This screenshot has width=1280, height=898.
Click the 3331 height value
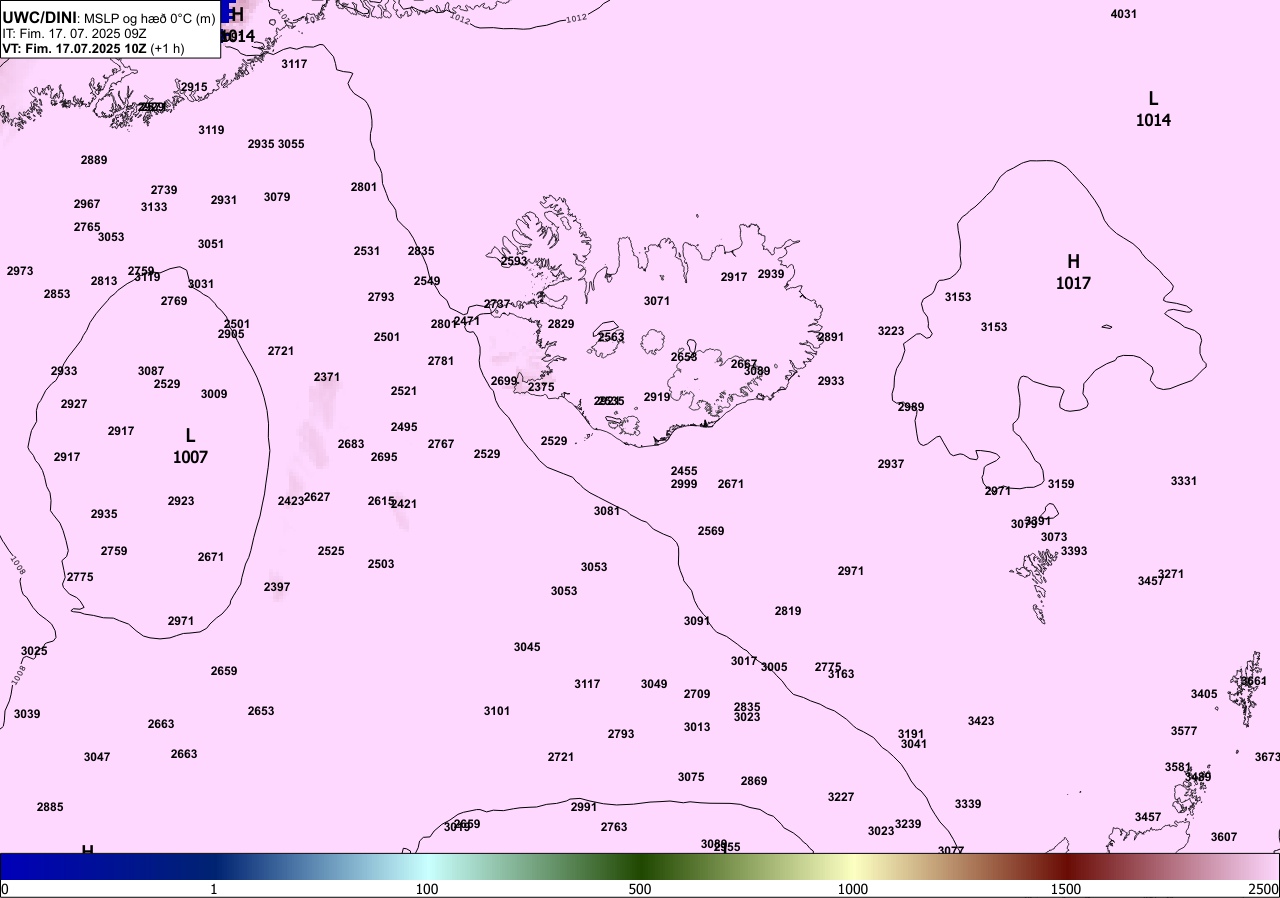[x=1184, y=481]
